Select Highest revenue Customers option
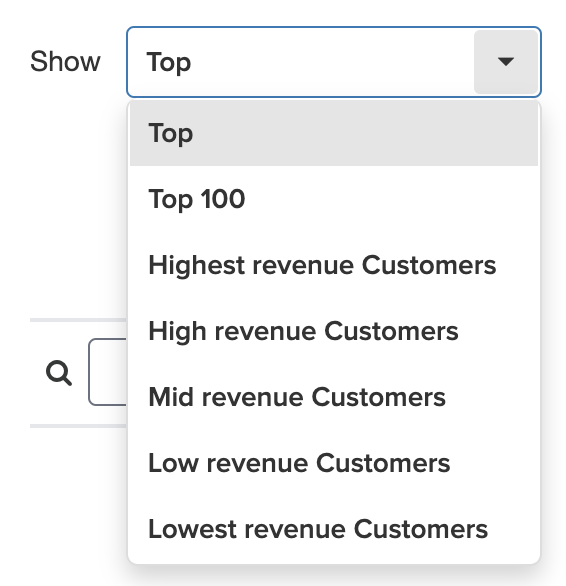The width and height of the screenshot is (566, 586). coord(334,265)
